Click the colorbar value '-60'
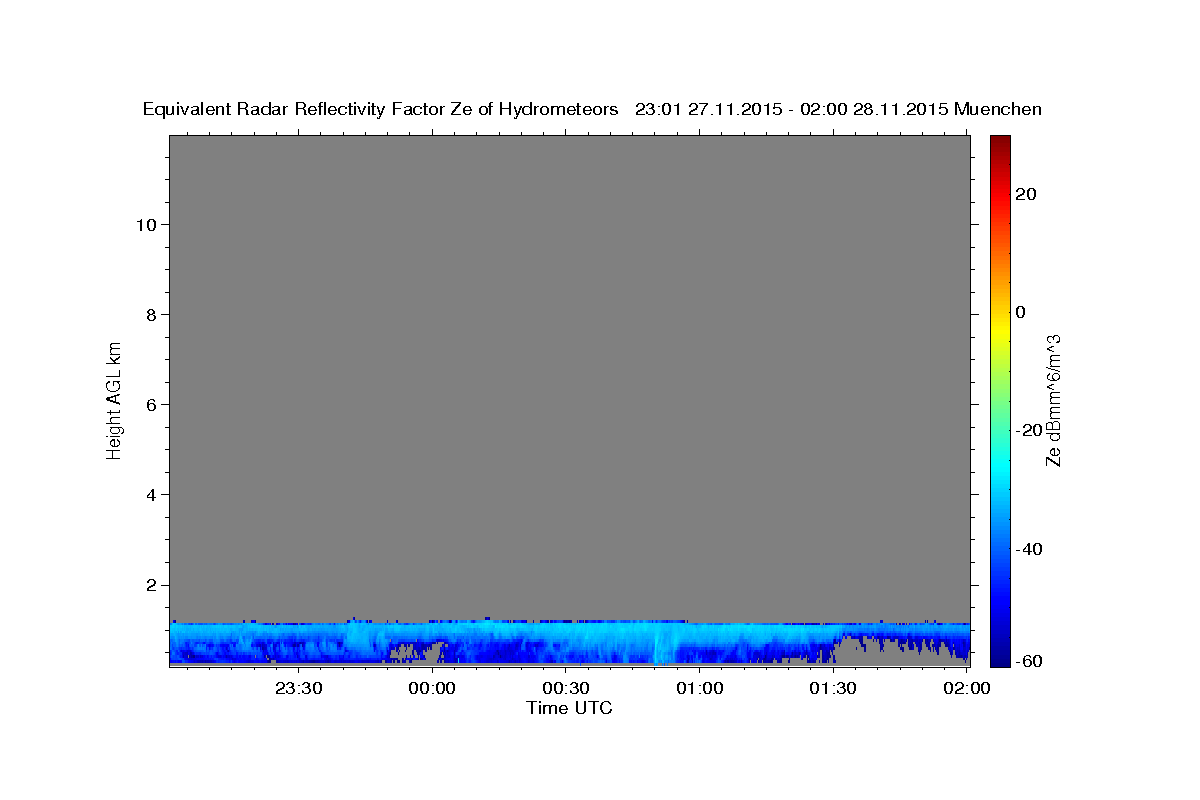1200x800 pixels. click(x=1030, y=660)
